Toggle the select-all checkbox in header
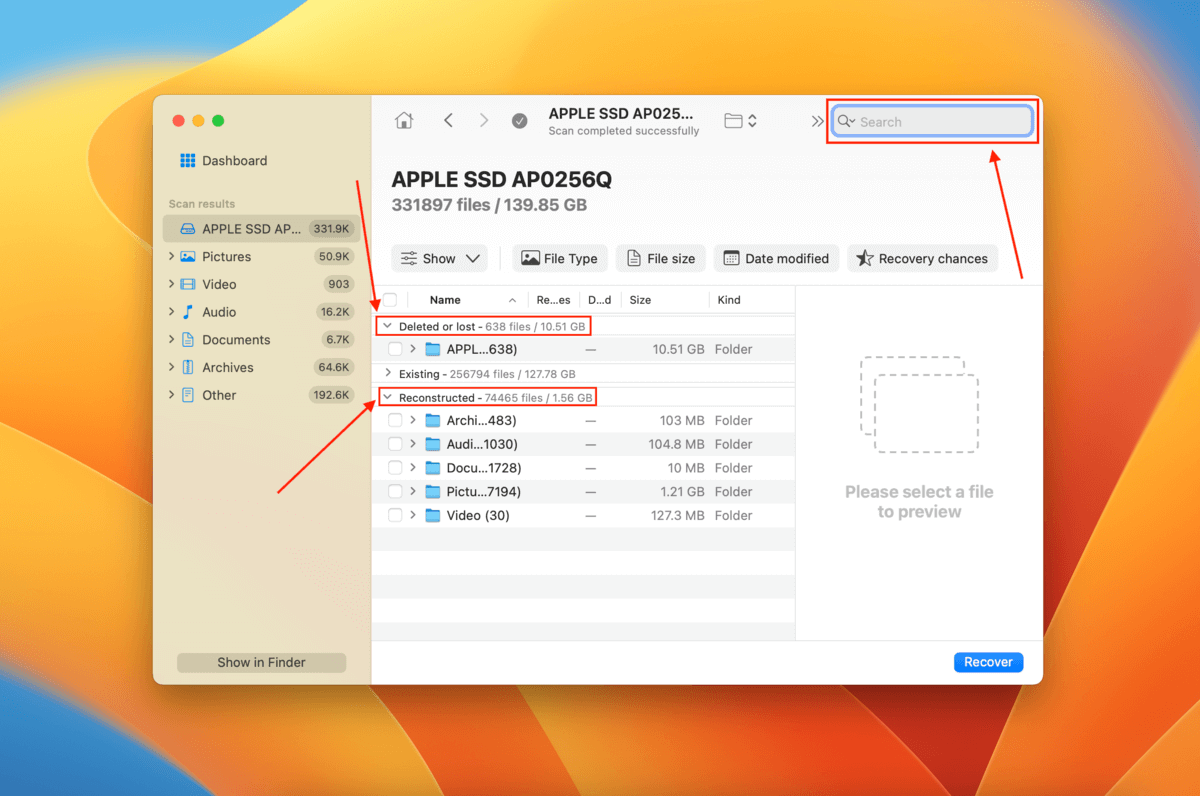This screenshot has width=1200, height=796. [390, 300]
